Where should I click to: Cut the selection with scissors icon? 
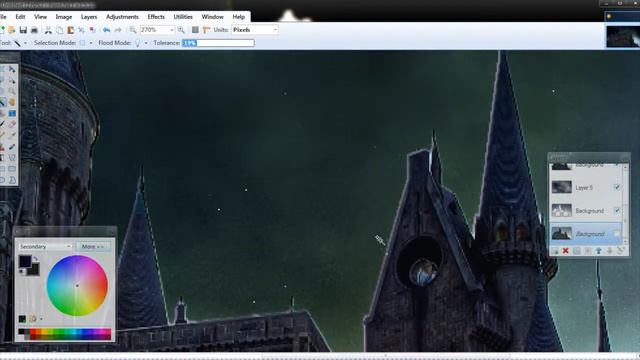[x=48, y=30]
